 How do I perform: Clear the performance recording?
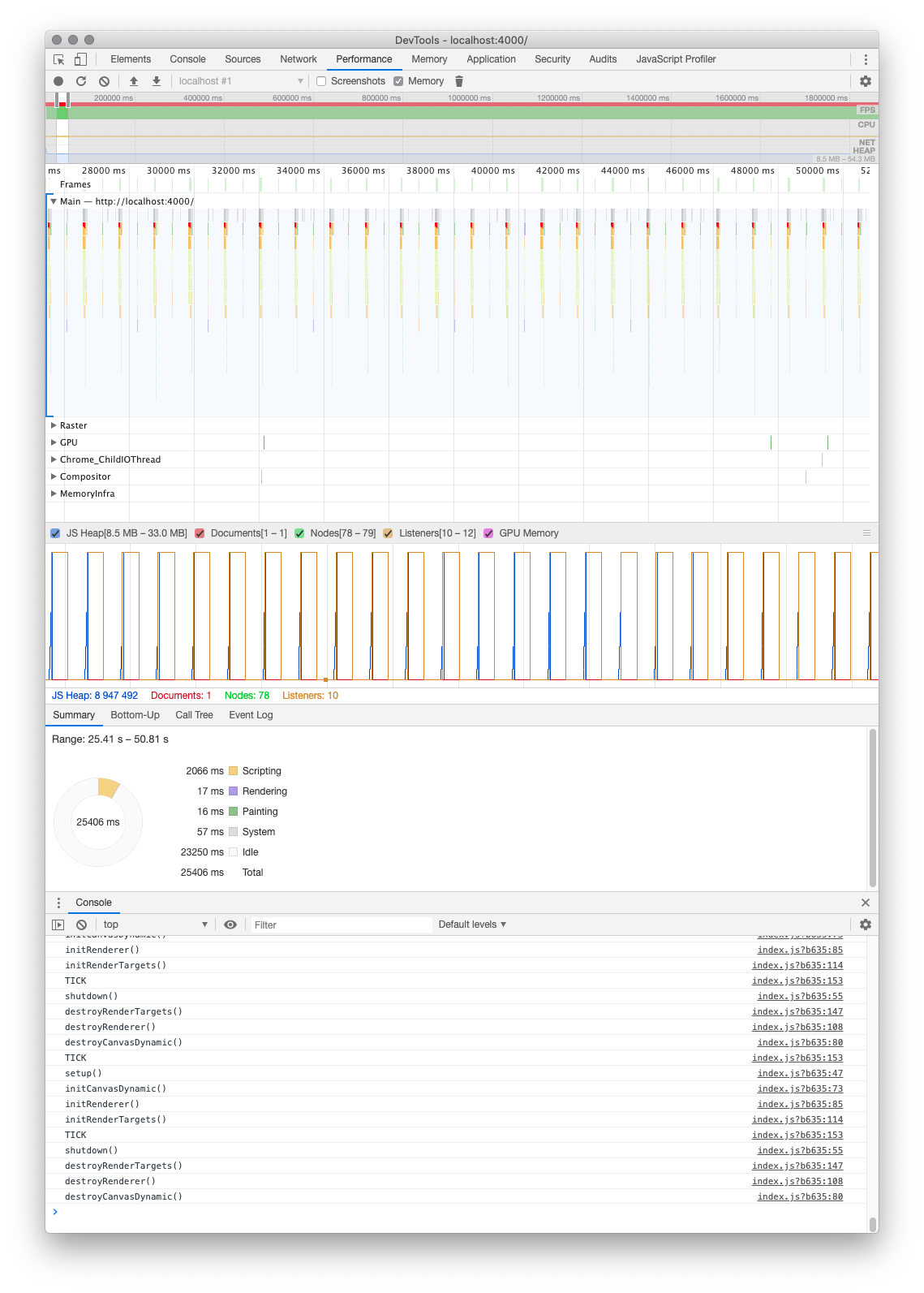(104, 81)
